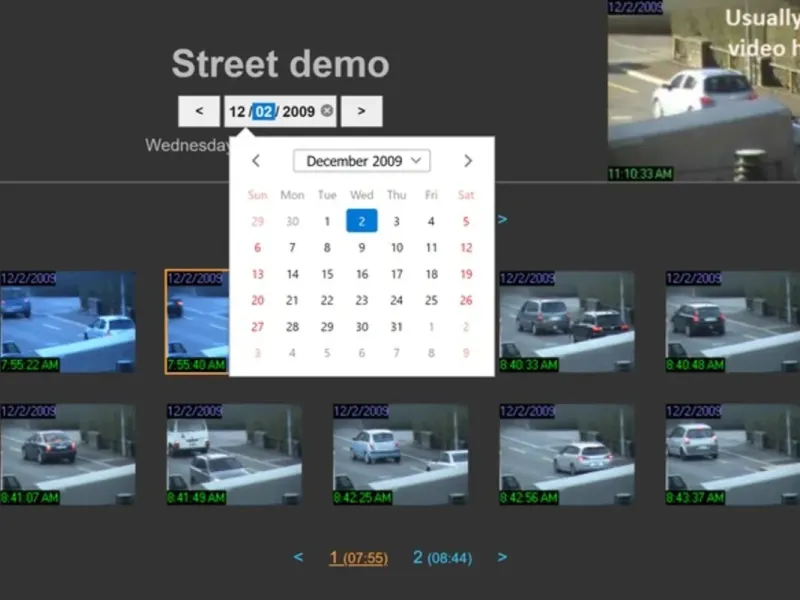
Task: Select greyed November 29 in the calendar
Action: (x=258, y=221)
